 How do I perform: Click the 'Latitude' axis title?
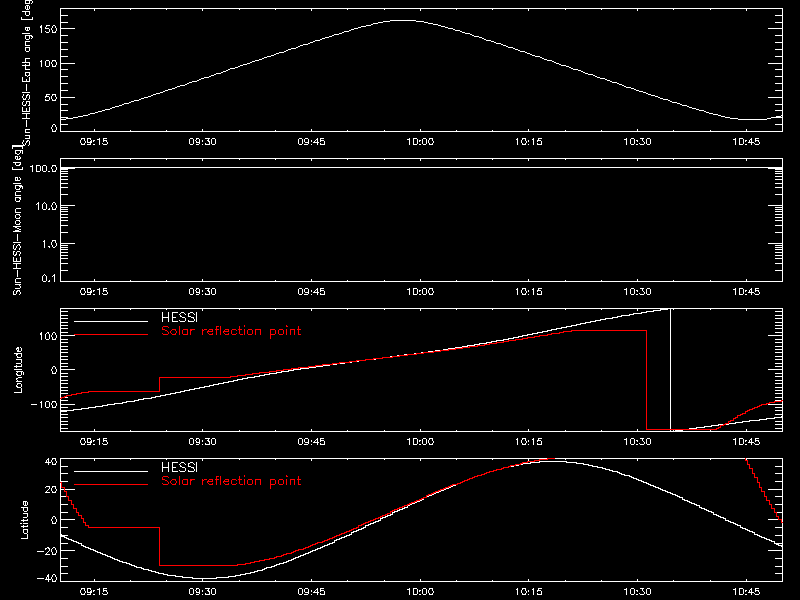tap(24, 520)
